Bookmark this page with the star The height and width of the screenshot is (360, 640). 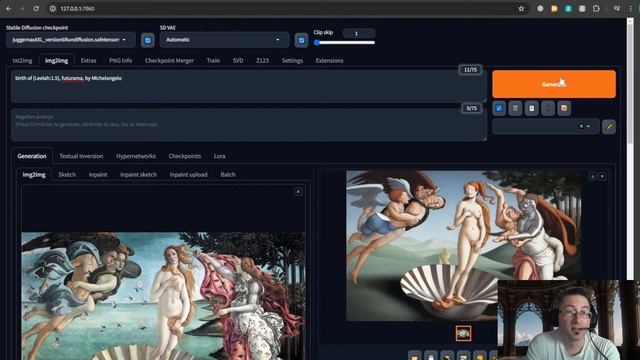tap(521, 8)
